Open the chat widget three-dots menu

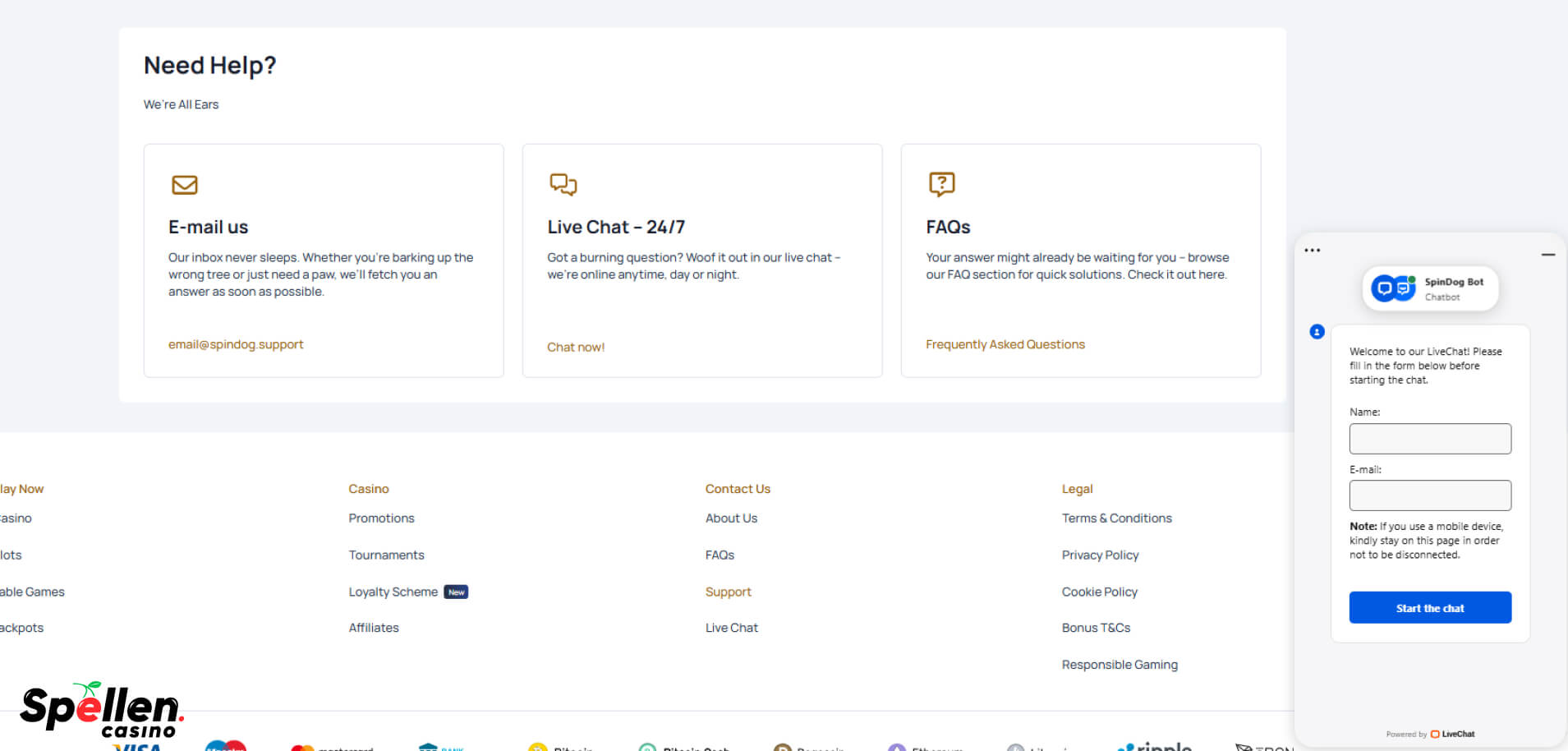[x=1313, y=251]
